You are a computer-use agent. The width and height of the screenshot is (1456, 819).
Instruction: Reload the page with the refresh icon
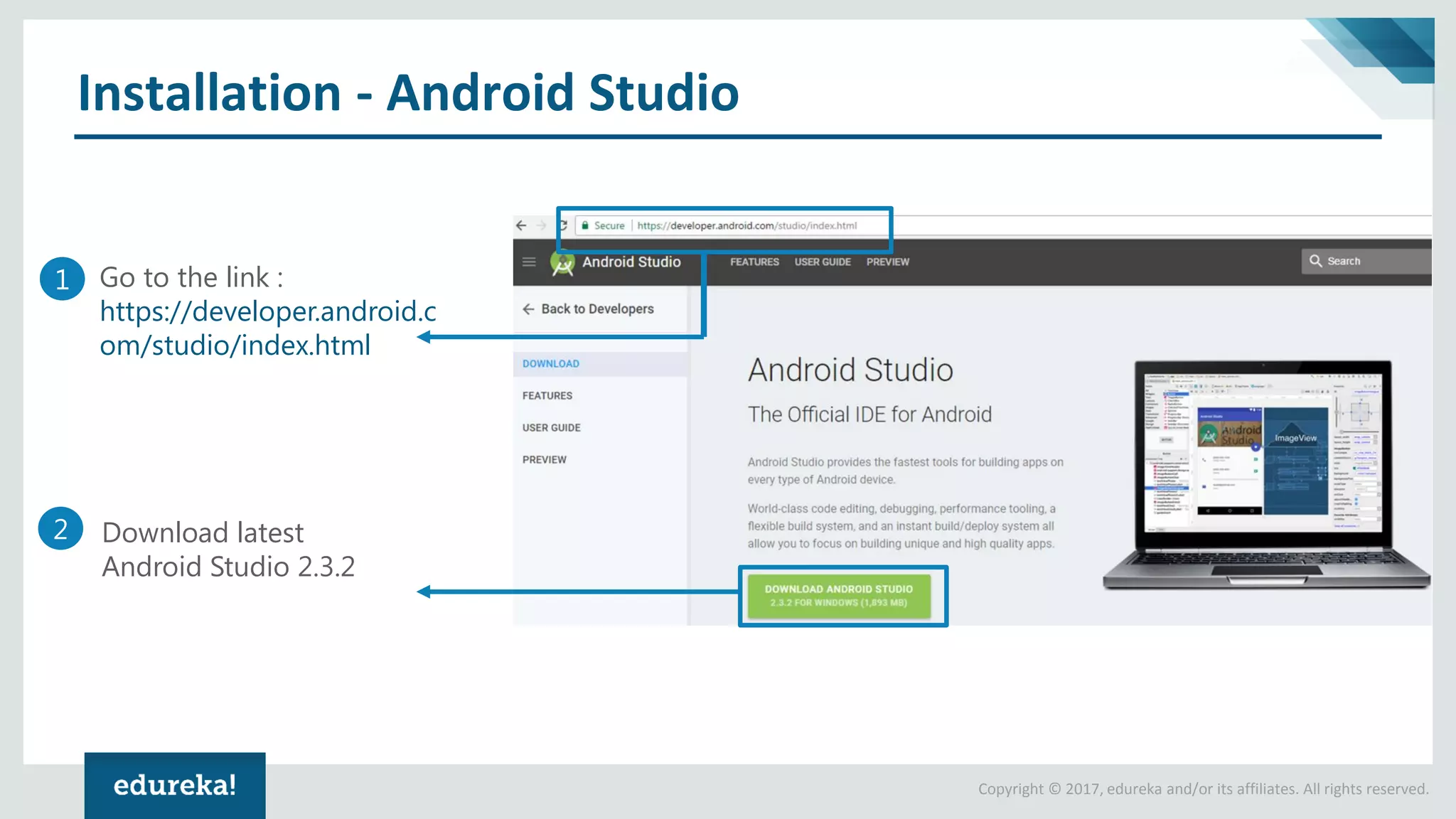(563, 225)
